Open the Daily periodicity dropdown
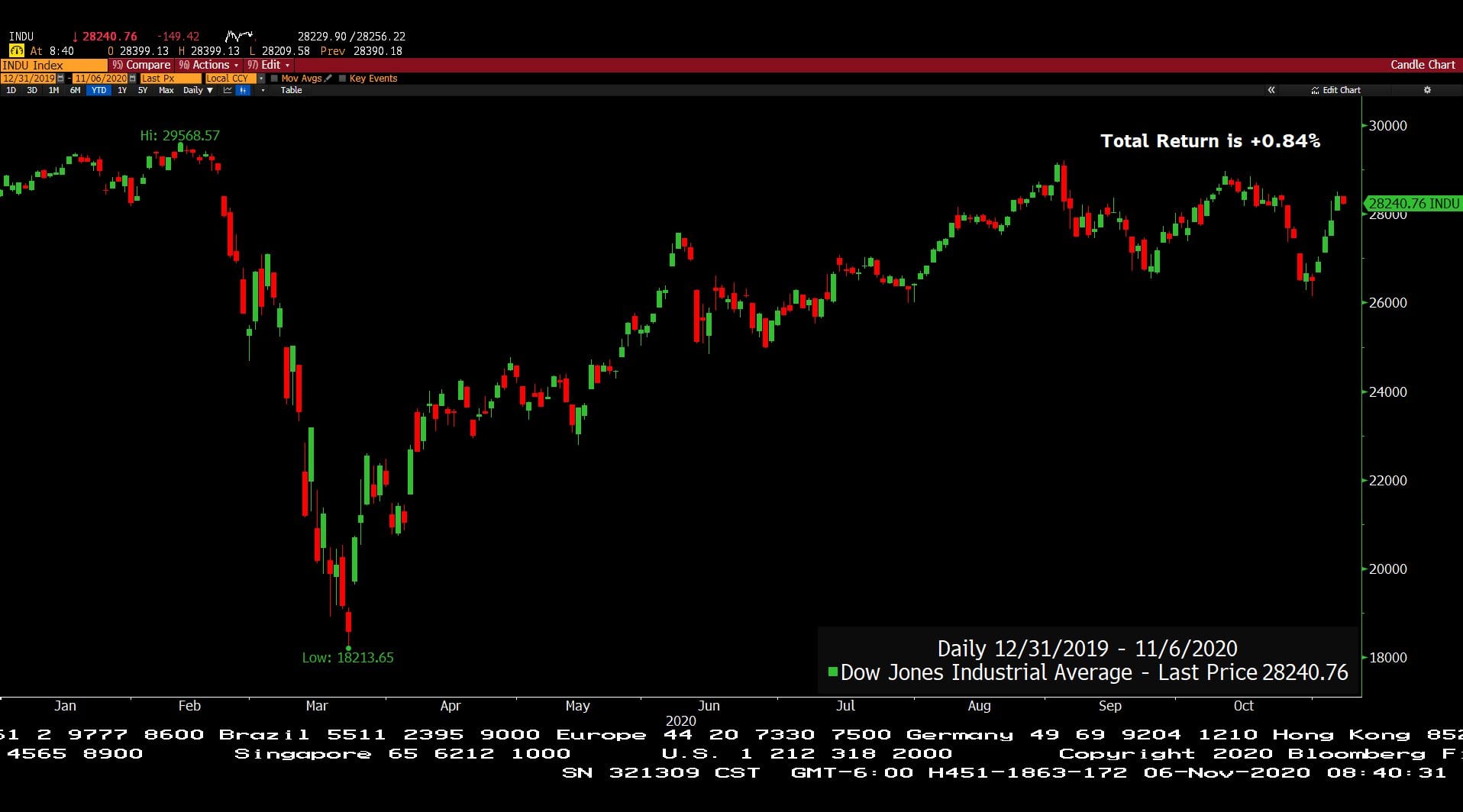This screenshot has height=812, width=1463. click(x=198, y=90)
